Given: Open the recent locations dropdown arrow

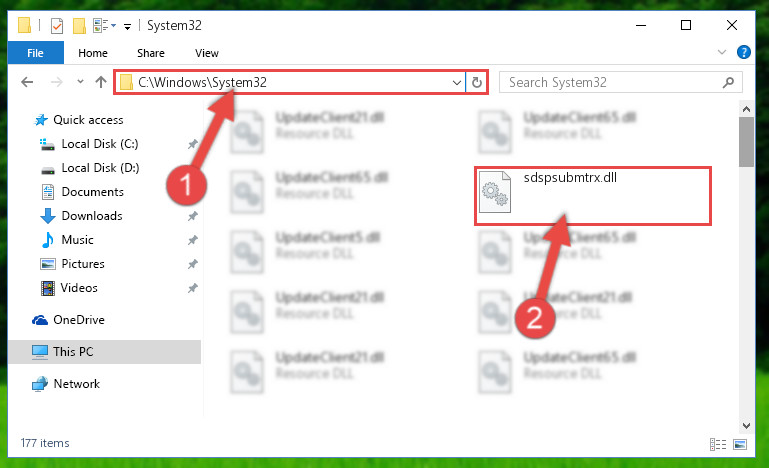Looking at the screenshot, I should [x=80, y=82].
